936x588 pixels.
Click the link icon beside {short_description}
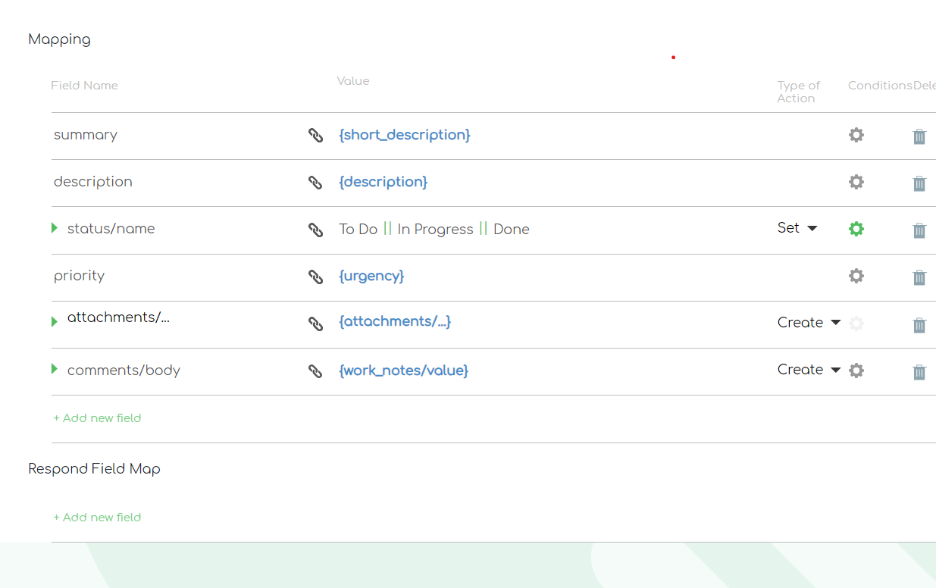click(316, 134)
